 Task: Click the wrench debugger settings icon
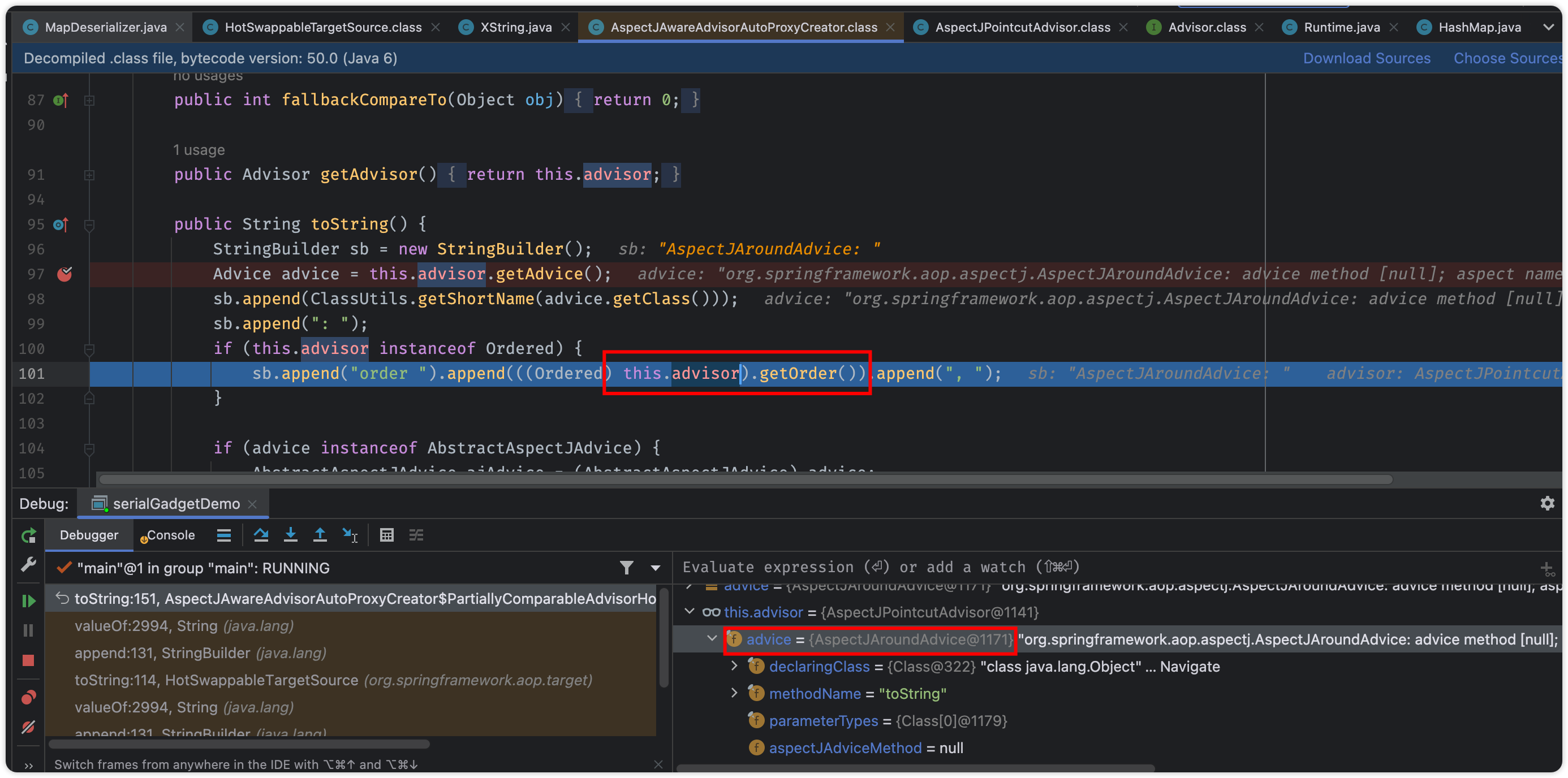(x=29, y=565)
